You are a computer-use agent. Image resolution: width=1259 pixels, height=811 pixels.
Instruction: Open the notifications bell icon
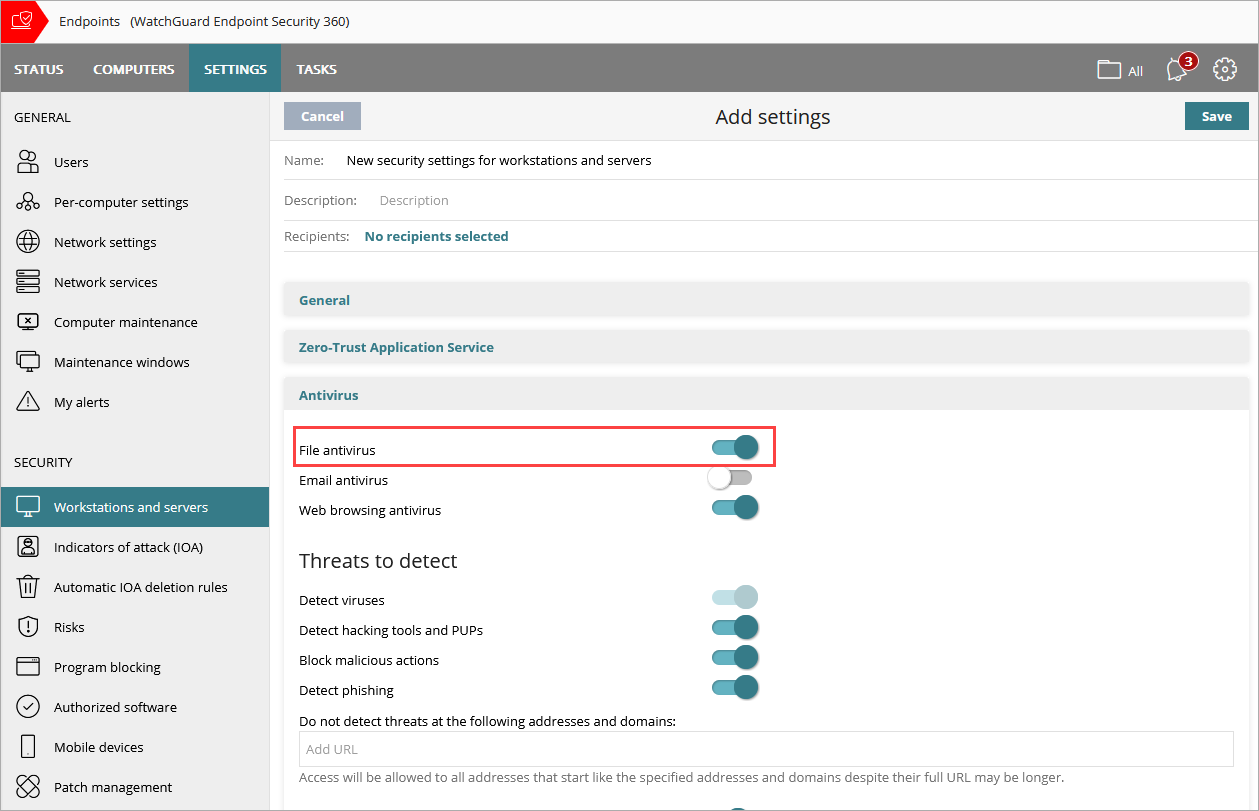pyautogui.click(x=1176, y=69)
